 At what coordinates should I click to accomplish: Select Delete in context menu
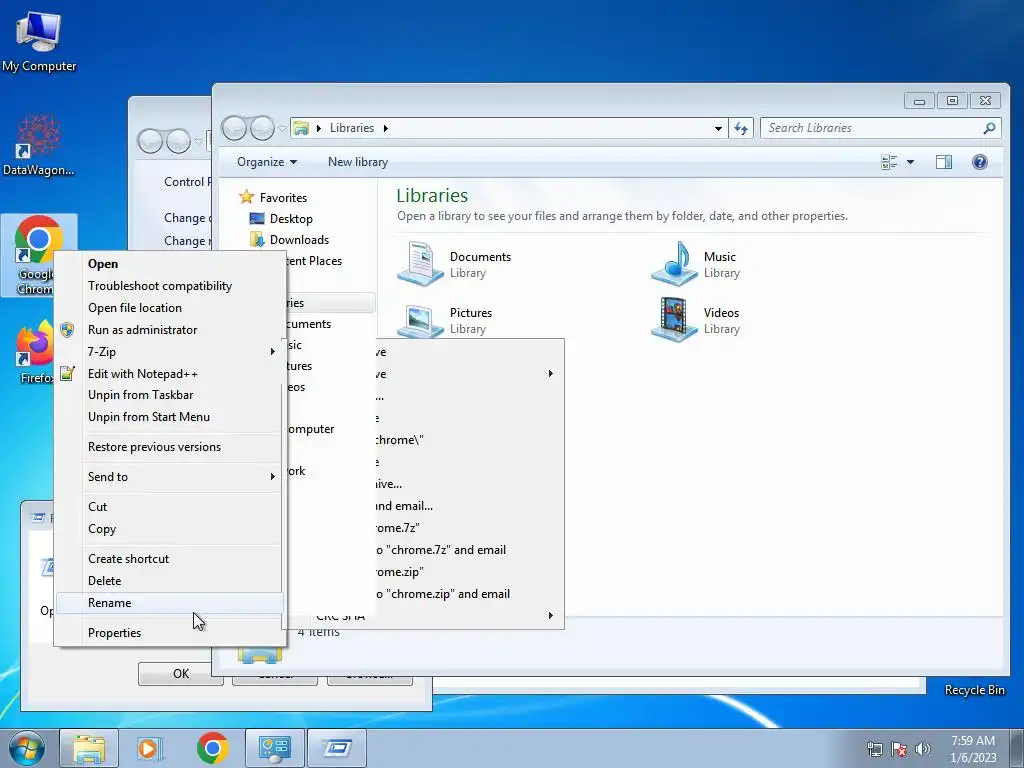[x=170, y=581]
